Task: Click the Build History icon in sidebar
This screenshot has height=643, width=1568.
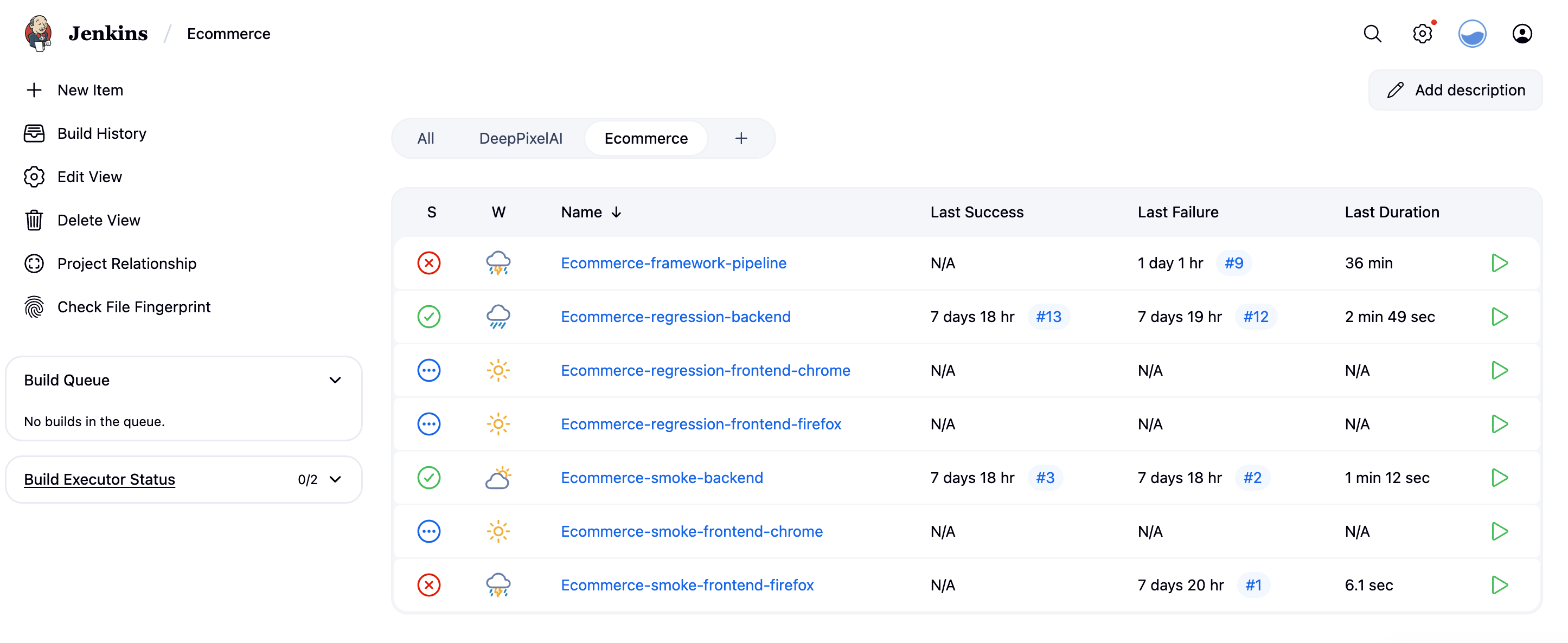Action: 34,133
